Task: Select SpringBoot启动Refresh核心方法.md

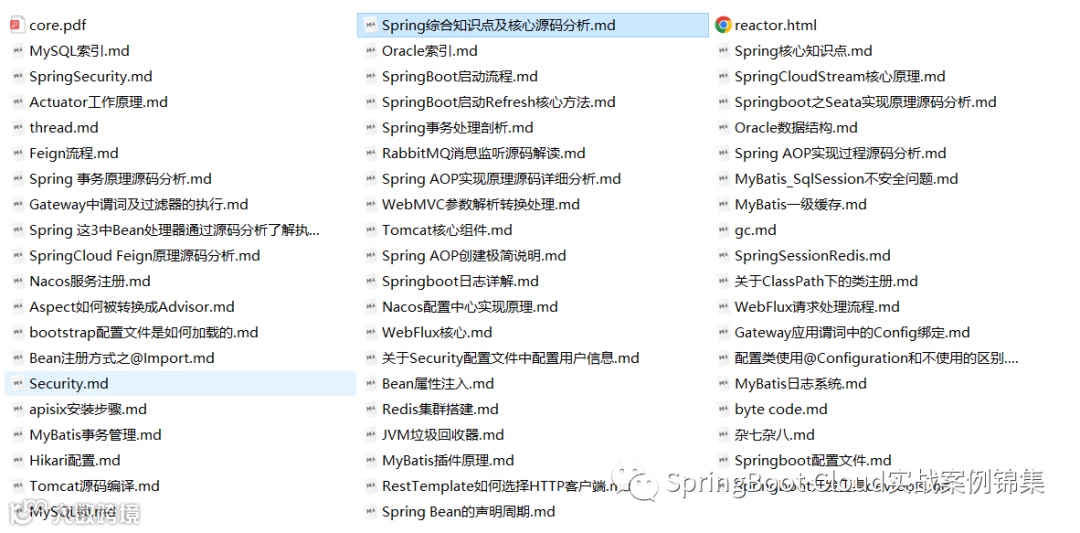Action: (499, 102)
